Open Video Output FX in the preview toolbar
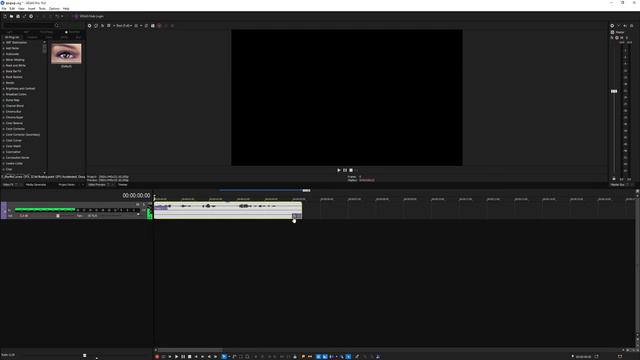 tap(102, 26)
